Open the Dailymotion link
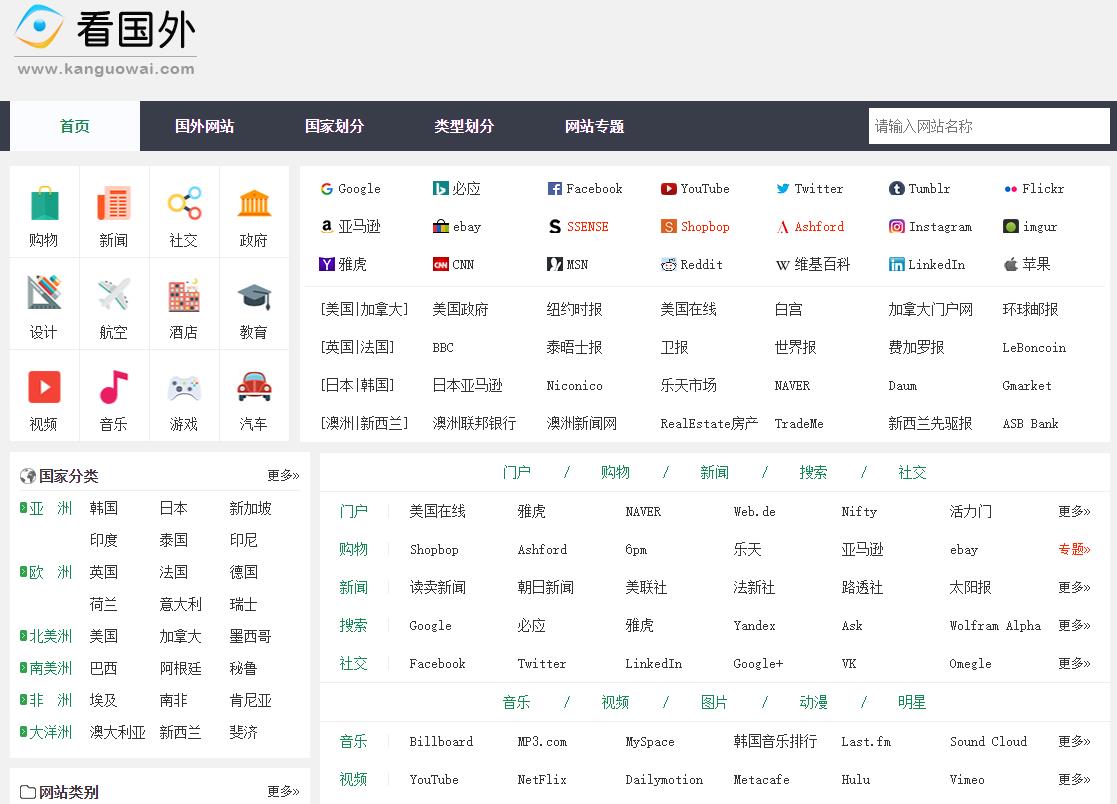This screenshot has width=1117, height=804. (664, 780)
